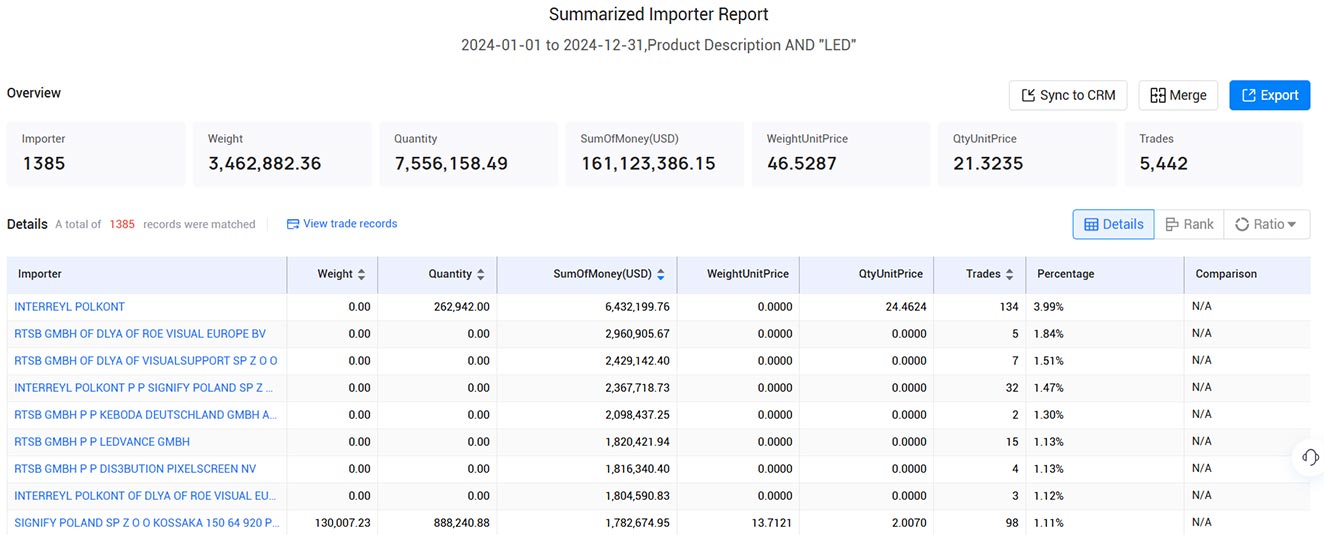Open INTERREYL POLKONT P P SIGNIFY POLAND importer
1324x535 pixels.
[144, 388]
